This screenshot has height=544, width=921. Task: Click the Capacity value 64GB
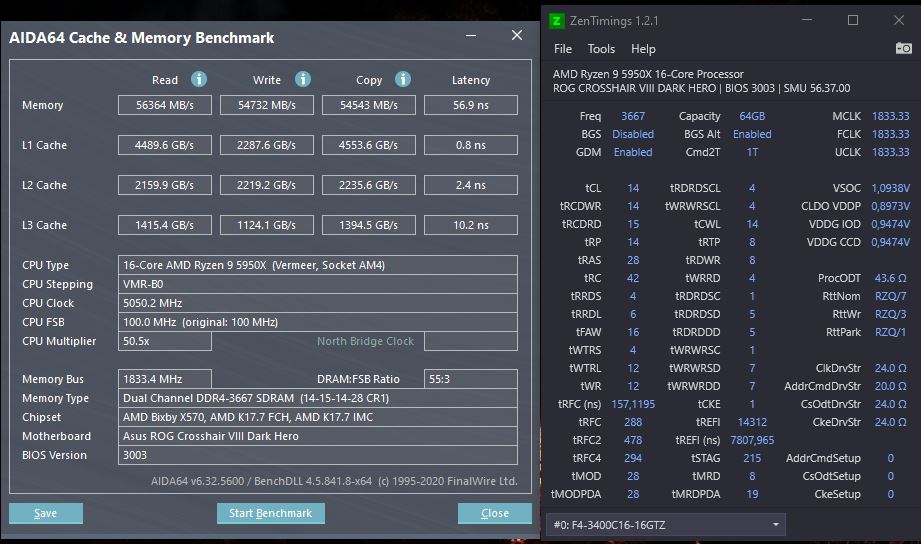[752, 116]
